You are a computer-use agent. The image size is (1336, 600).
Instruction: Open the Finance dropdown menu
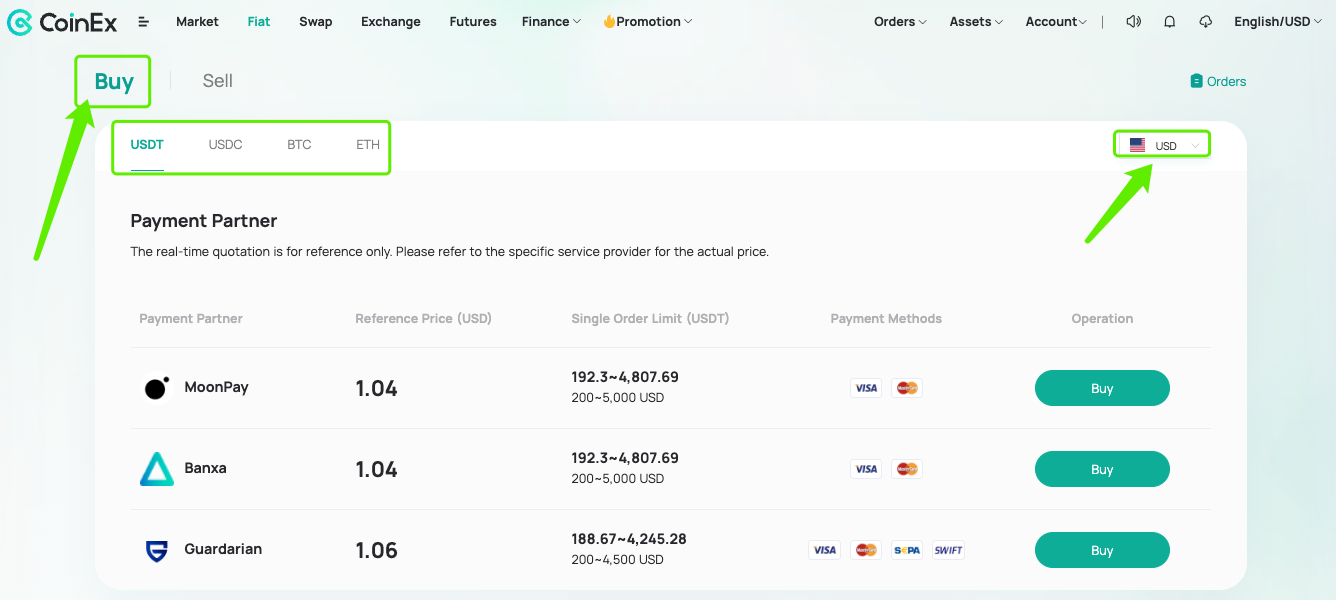tap(551, 21)
